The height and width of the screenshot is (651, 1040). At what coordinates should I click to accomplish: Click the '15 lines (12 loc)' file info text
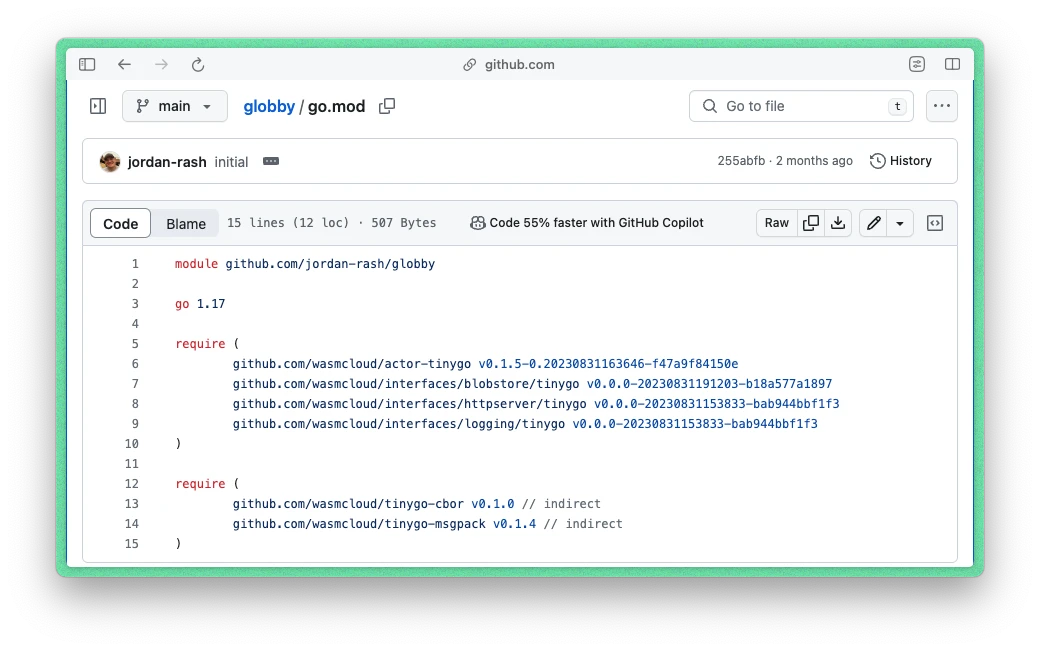click(x=288, y=223)
